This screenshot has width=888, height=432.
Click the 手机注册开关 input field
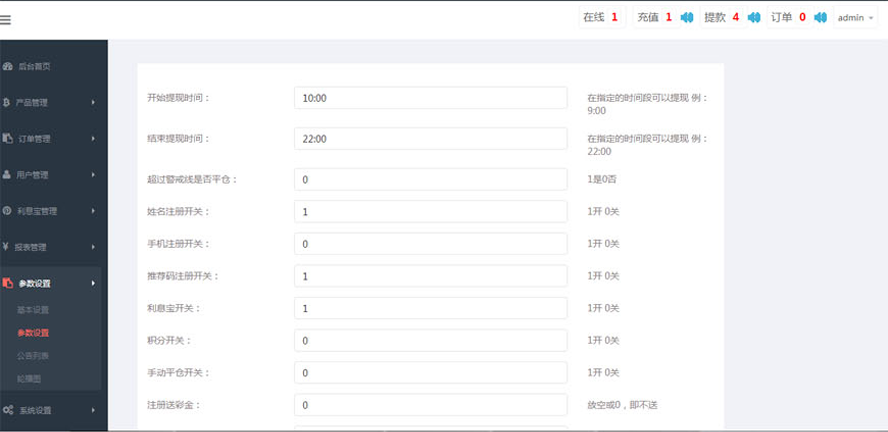(430, 244)
